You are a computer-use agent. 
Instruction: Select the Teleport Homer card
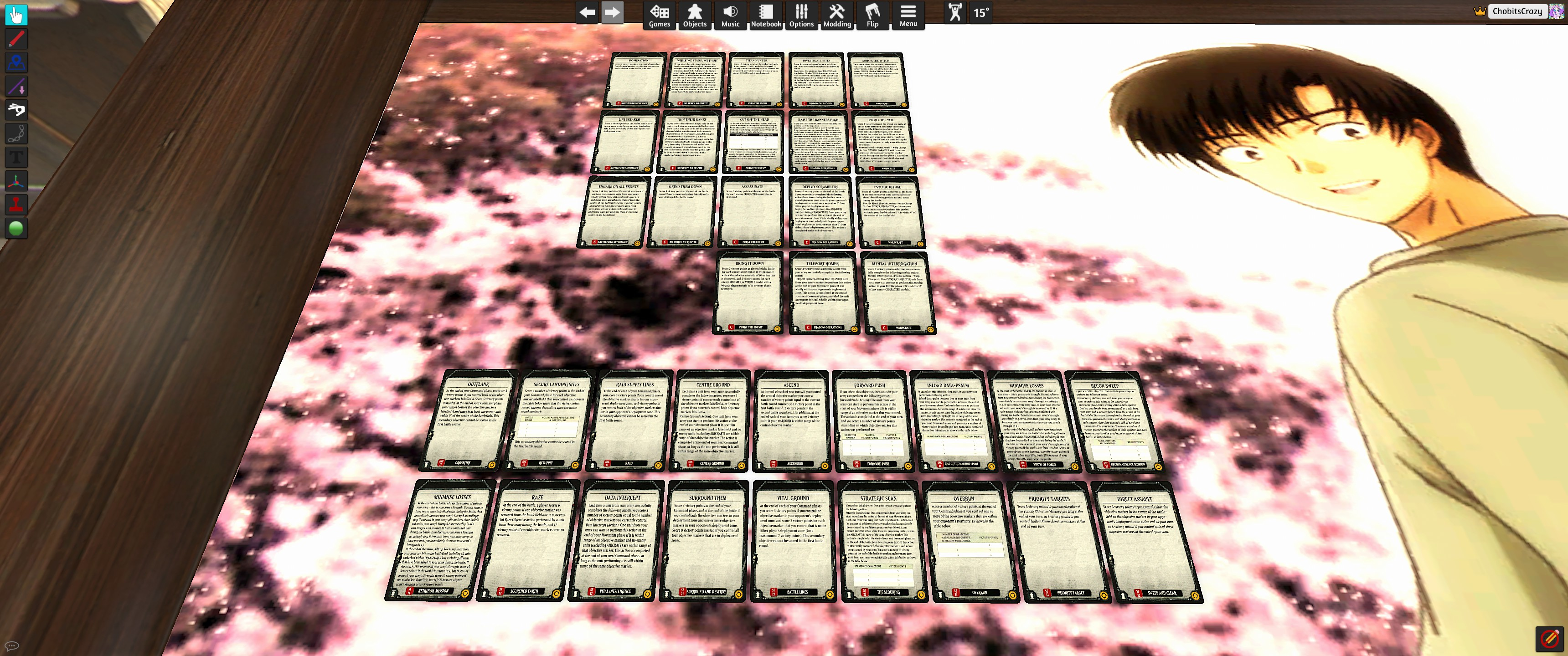(x=824, y=293)
